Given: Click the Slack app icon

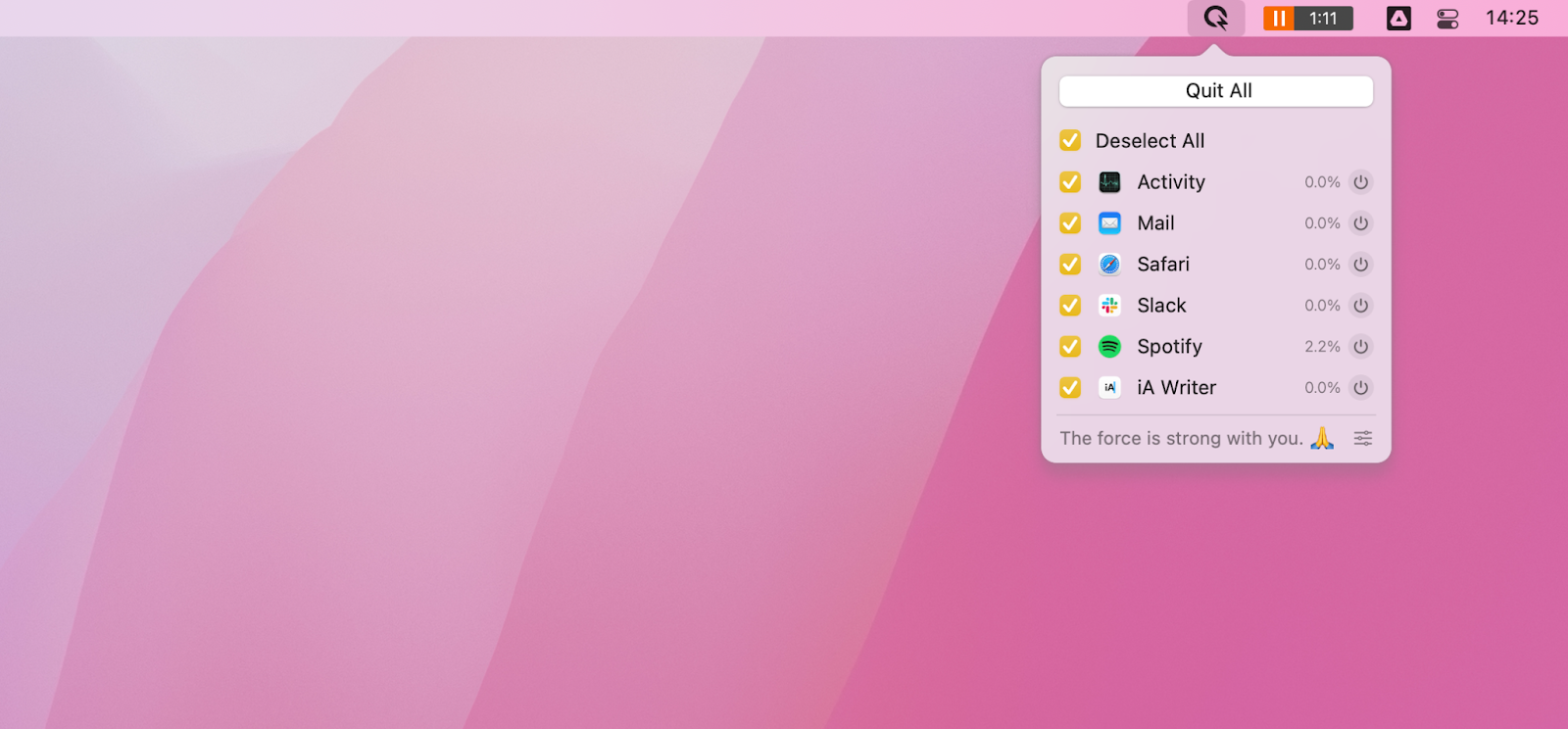Looking at the screenshot, I should [x=1109, y=306].
